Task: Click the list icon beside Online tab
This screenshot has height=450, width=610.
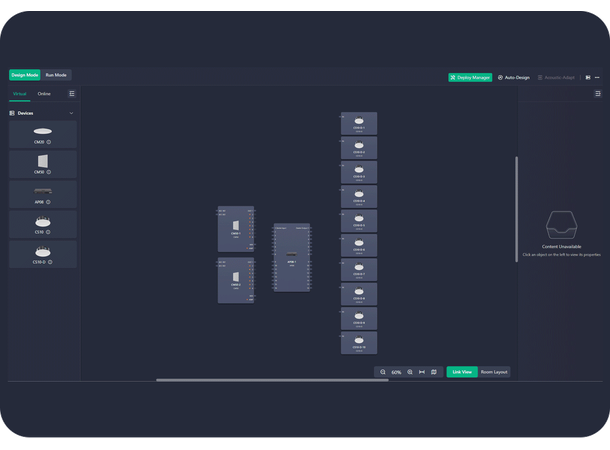Action: coord(71,94)
